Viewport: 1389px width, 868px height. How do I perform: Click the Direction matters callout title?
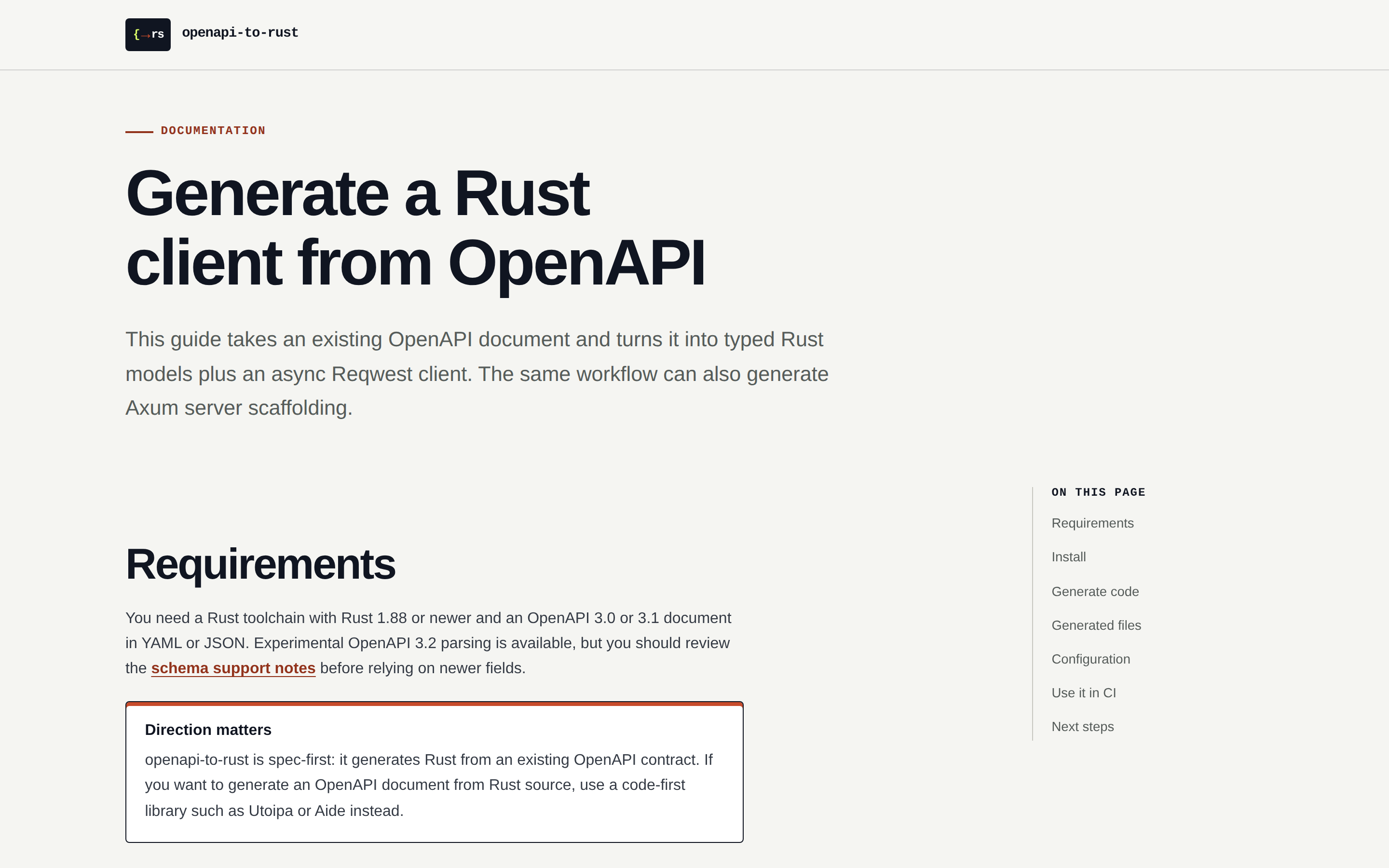click(208, 730)
